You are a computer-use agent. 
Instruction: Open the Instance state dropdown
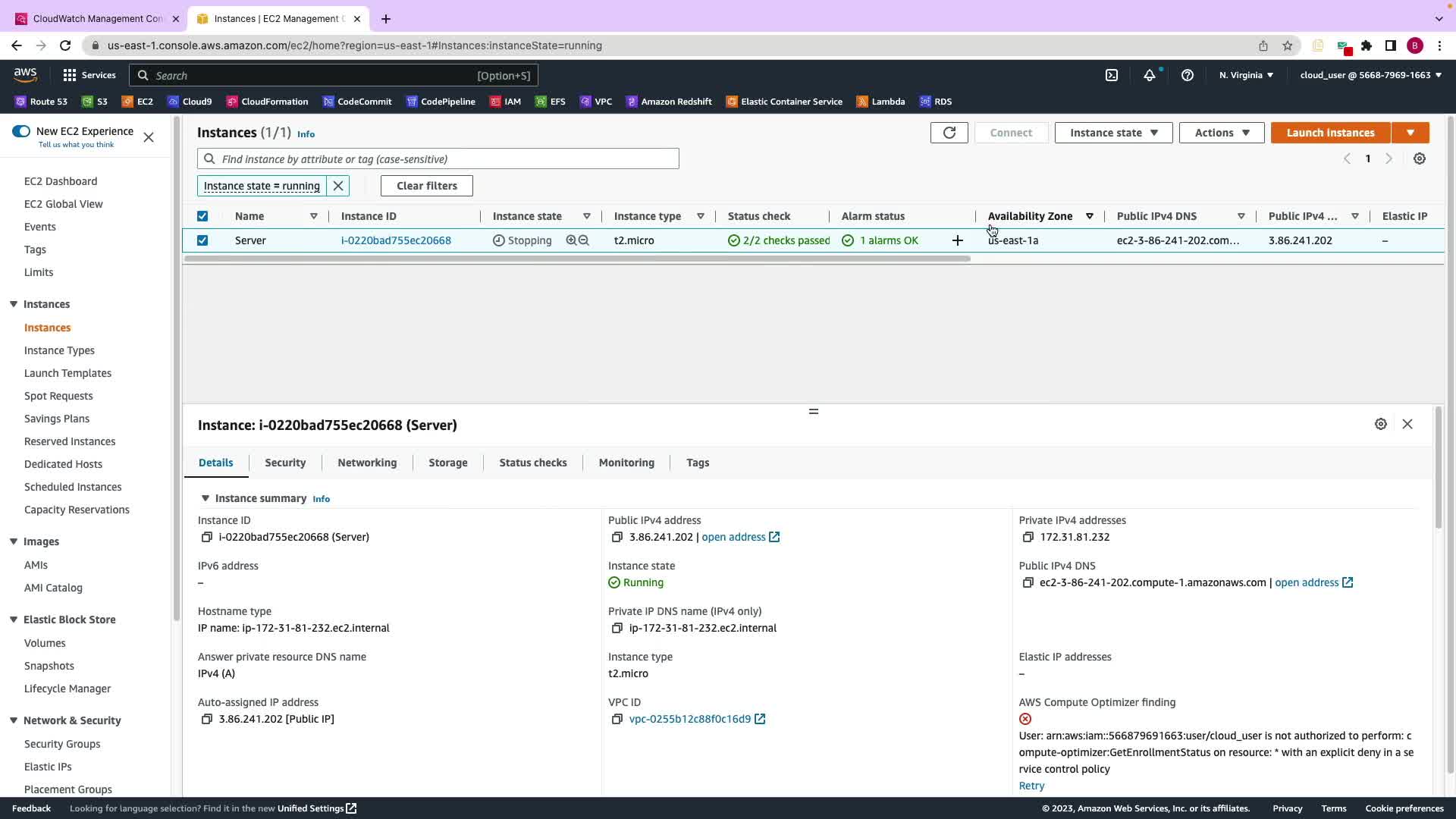(1113, 133)
